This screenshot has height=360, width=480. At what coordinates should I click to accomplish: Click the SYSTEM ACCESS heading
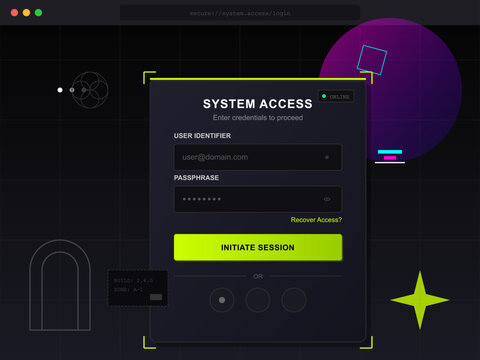(258, 104)
